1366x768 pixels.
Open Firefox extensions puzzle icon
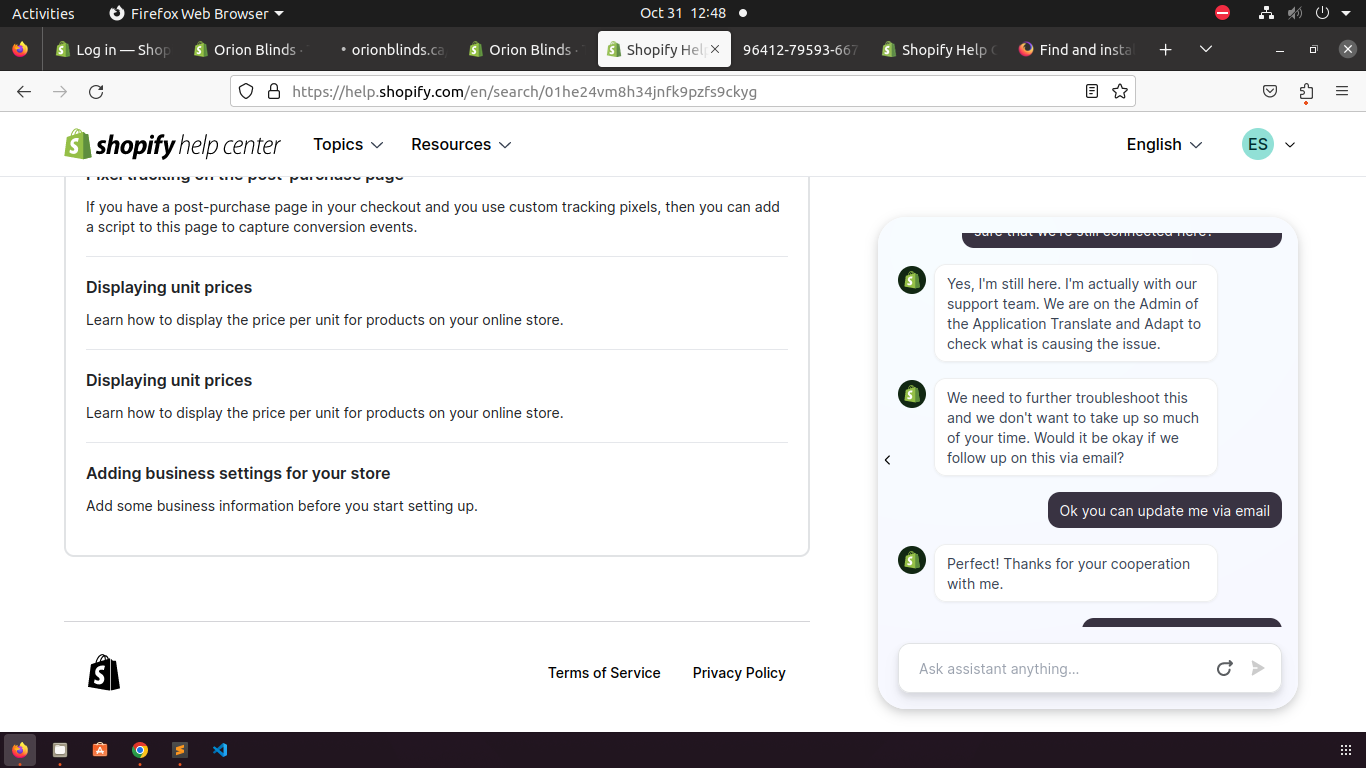point(1306,91)
